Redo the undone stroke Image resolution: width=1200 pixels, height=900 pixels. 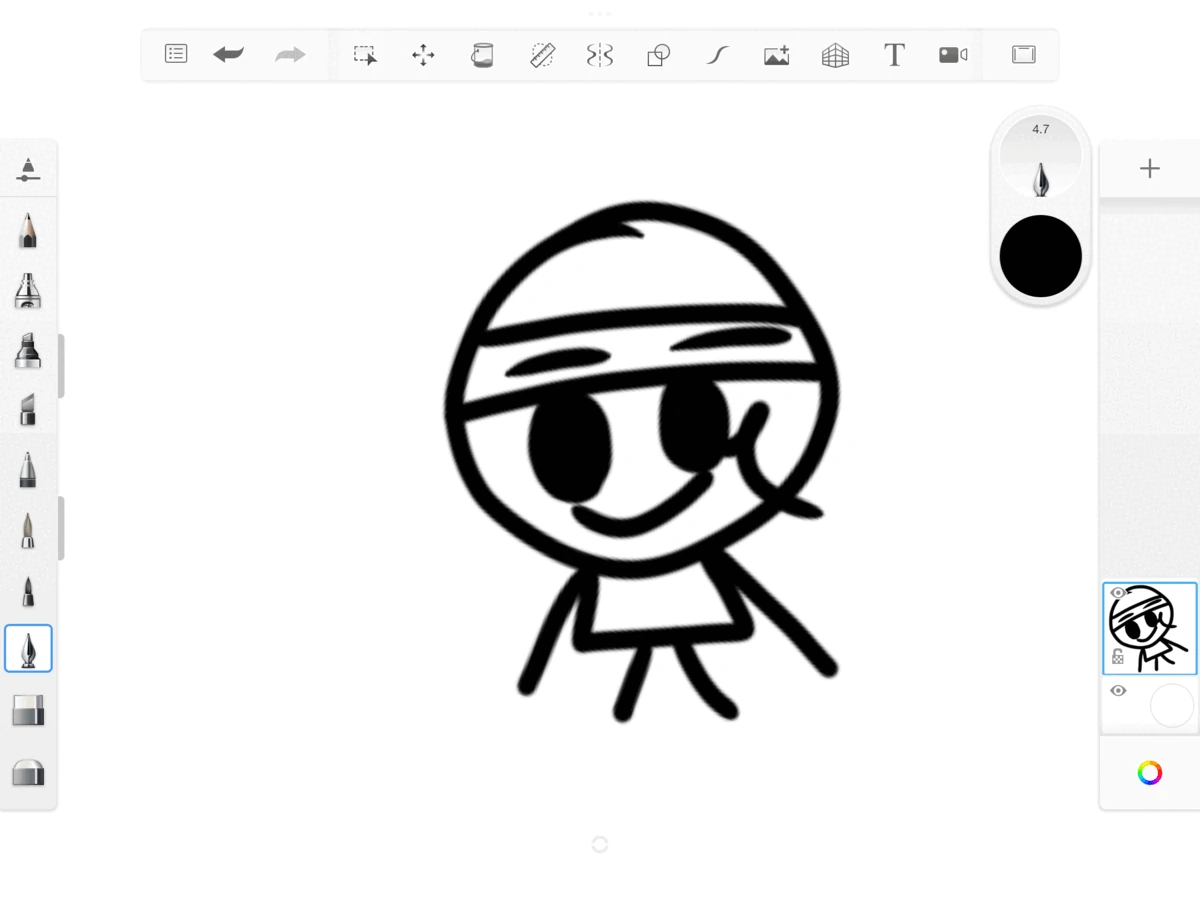[x=290, y=54]
